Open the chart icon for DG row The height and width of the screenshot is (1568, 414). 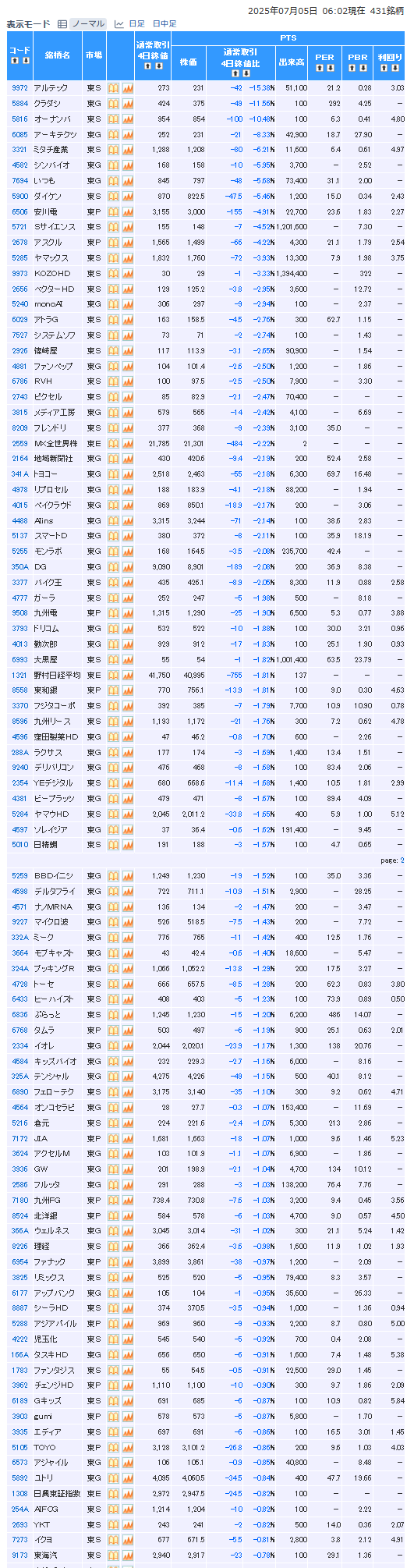click(x=128, y=566)
